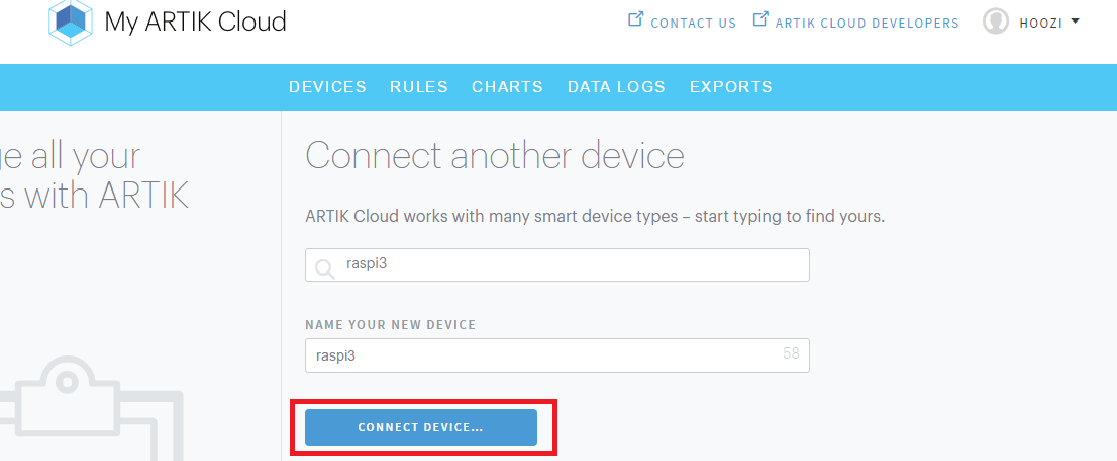
Task: Click the My ARTIK Cloud title
Action: pos(195,22)
